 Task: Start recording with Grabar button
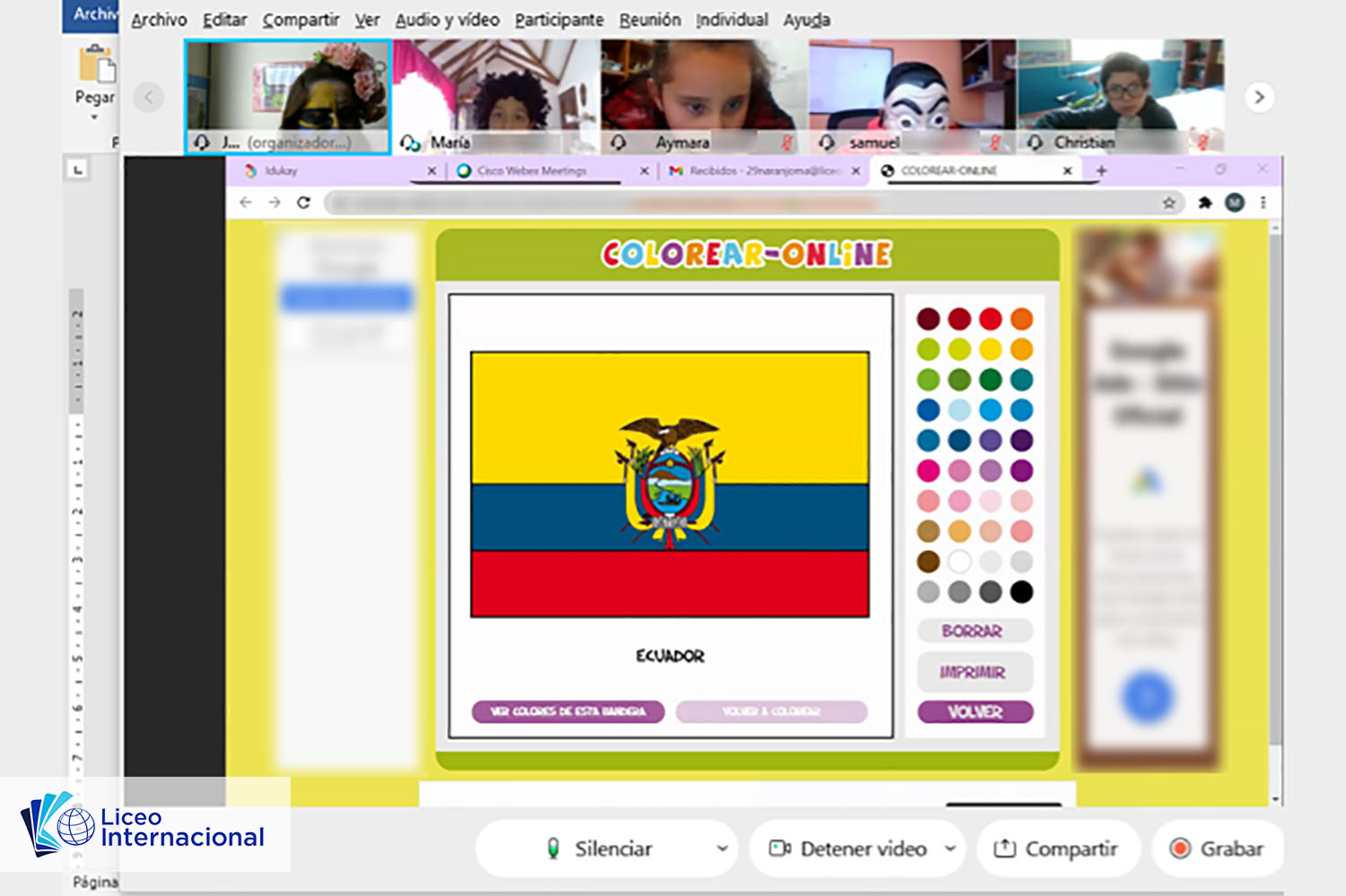pos(1218,848)
